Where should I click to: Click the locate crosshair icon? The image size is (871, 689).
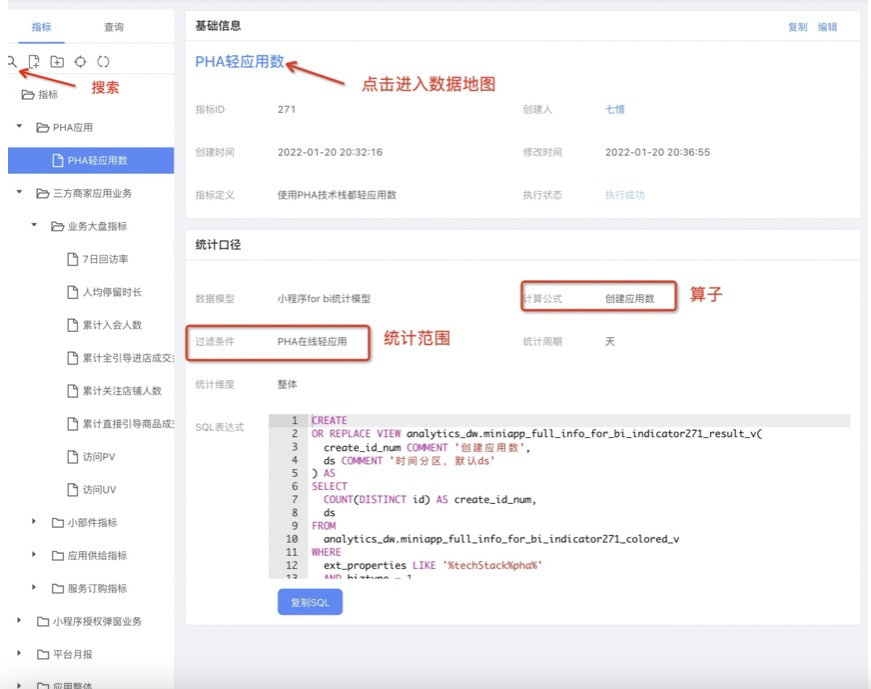[x=81, y=61]
